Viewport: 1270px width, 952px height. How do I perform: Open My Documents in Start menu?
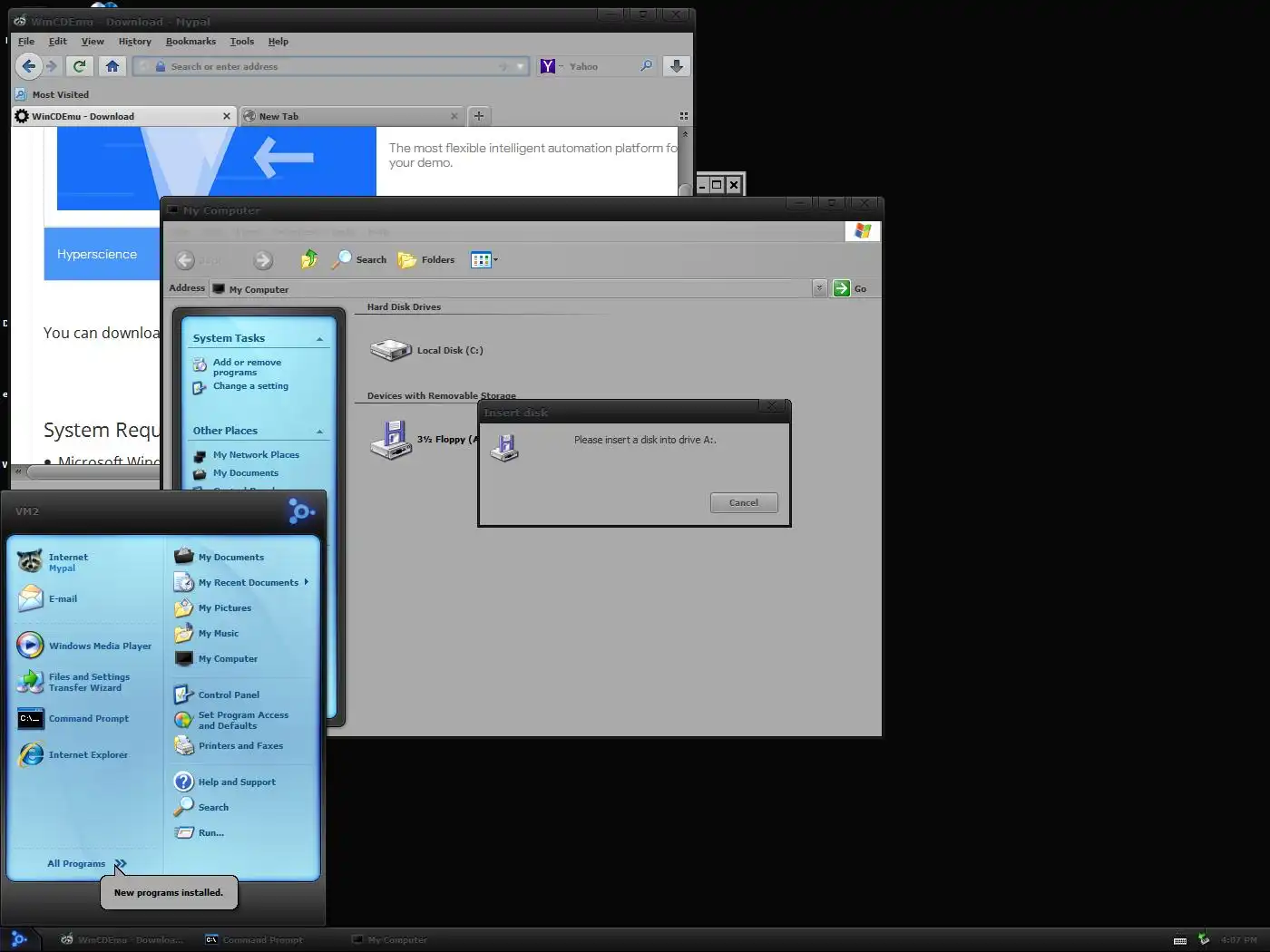click(x=241, y=557)
